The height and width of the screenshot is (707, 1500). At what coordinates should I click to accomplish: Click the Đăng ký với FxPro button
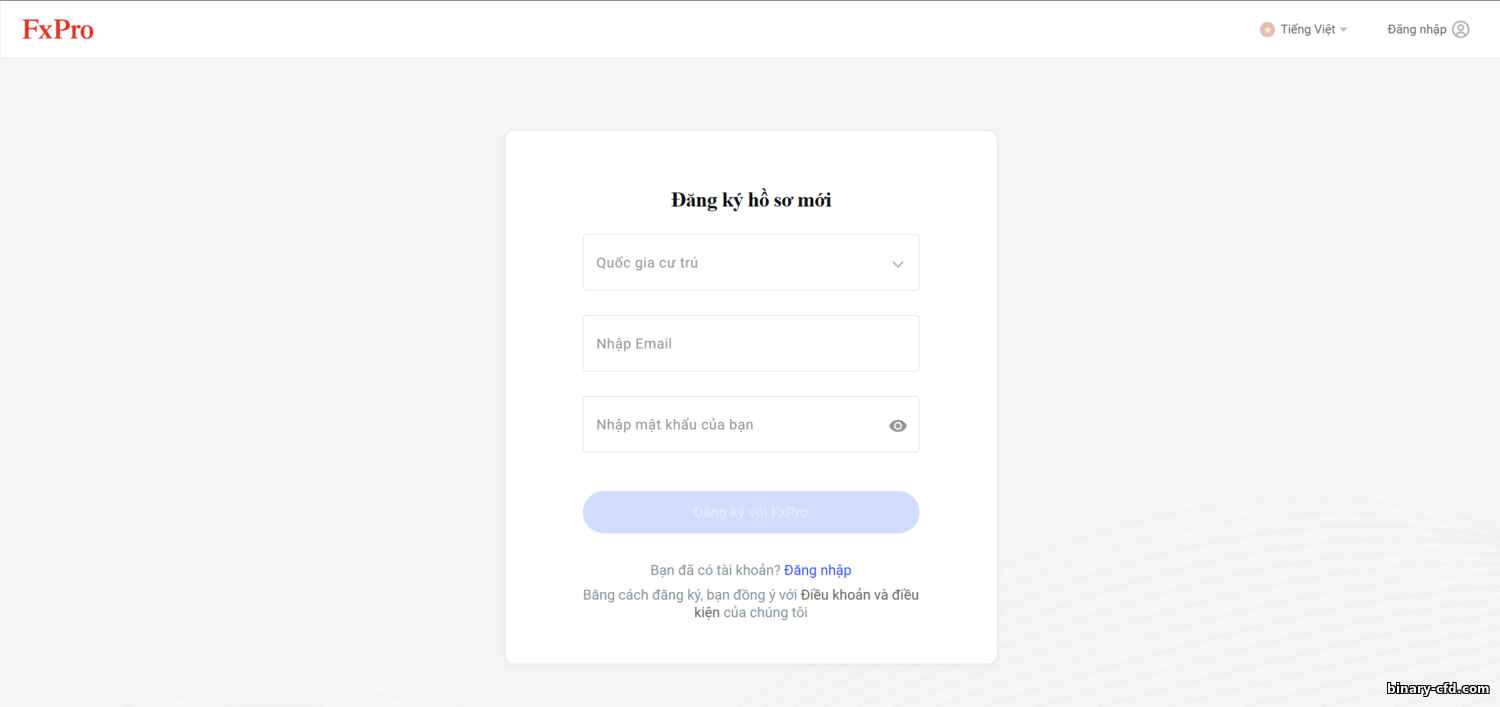point(751,512)
